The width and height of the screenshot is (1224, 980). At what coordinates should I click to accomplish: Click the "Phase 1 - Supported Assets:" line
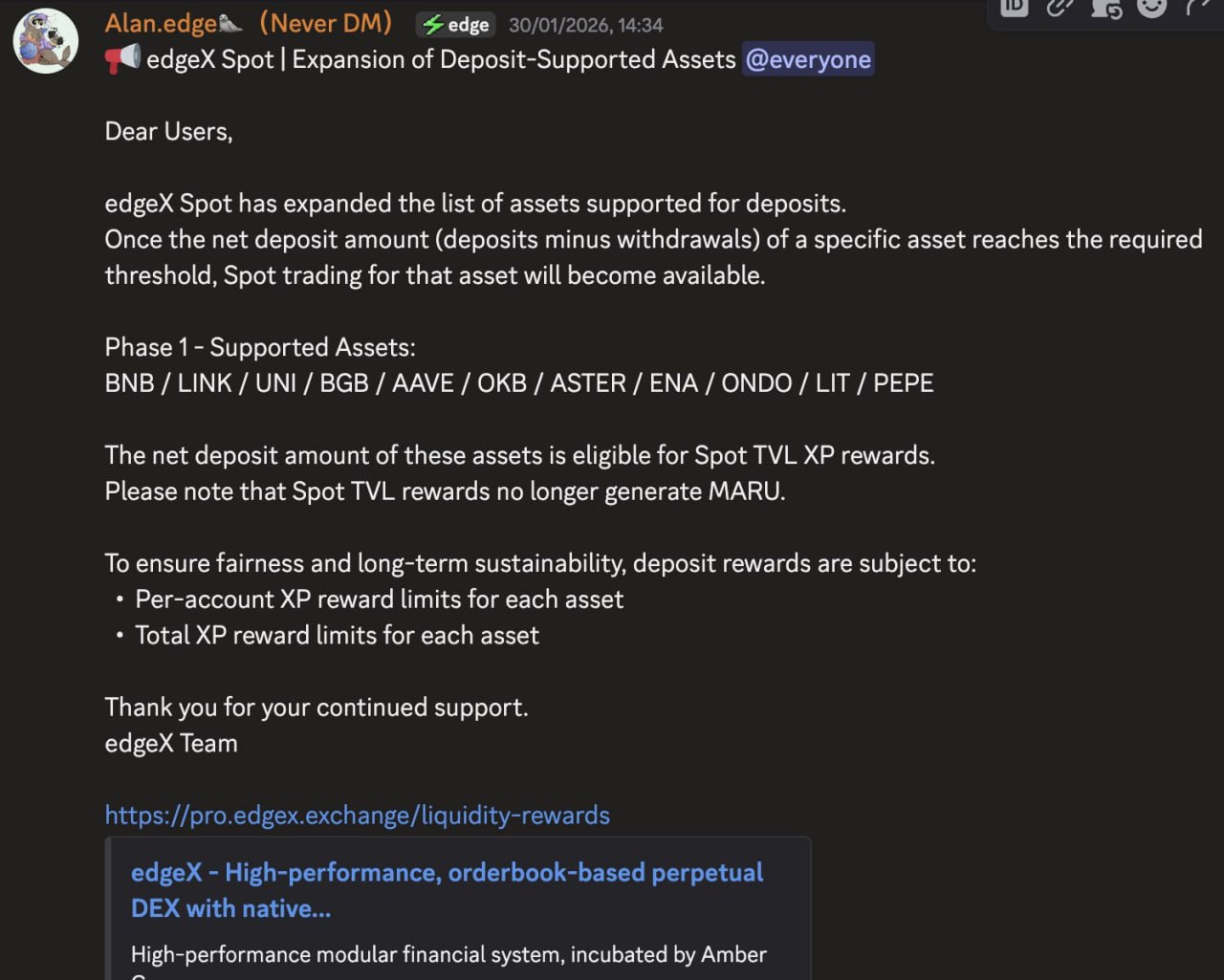click(260, 347)
